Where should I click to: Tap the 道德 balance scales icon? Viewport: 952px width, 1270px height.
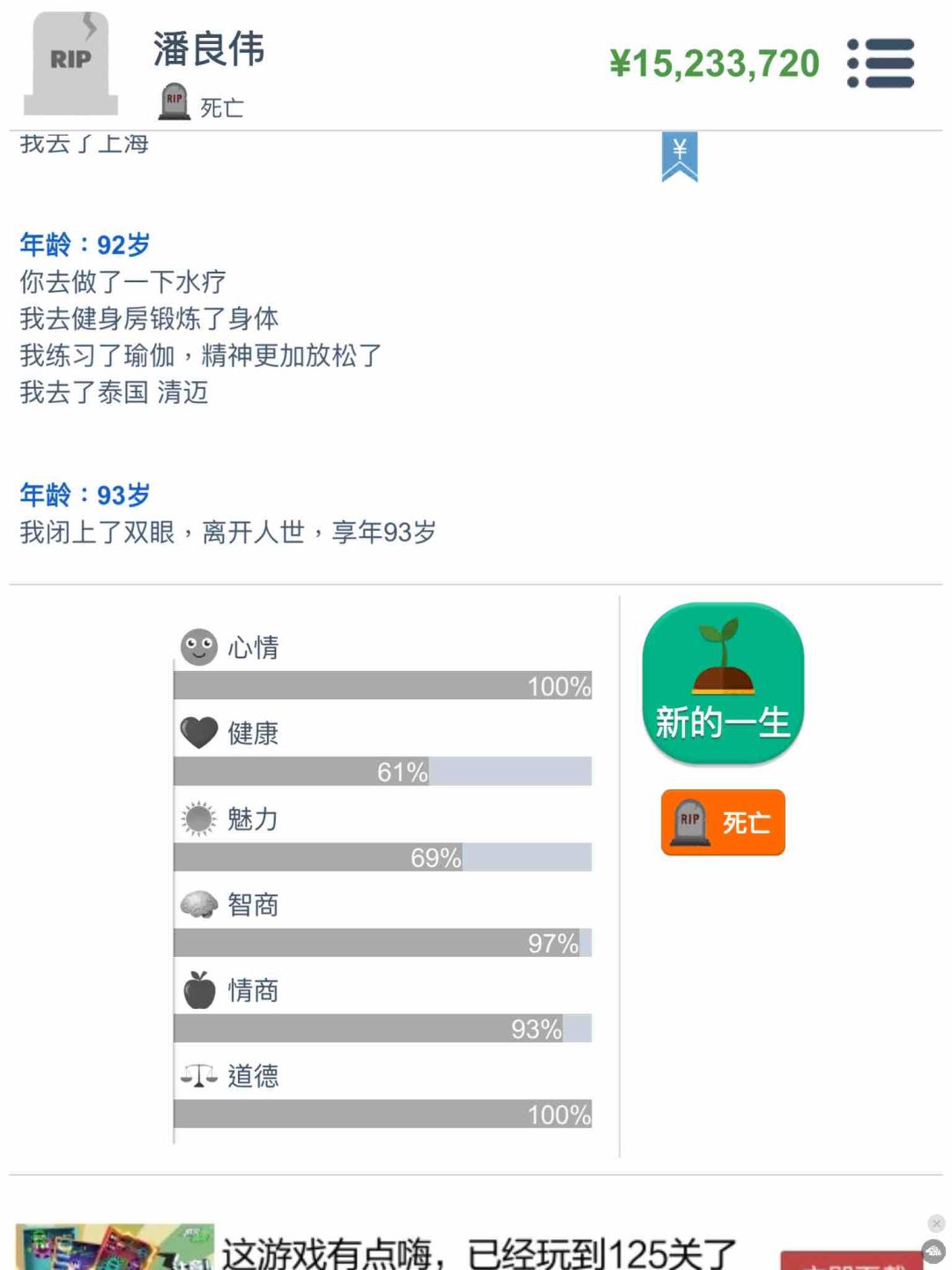(x=199, y=1075)
